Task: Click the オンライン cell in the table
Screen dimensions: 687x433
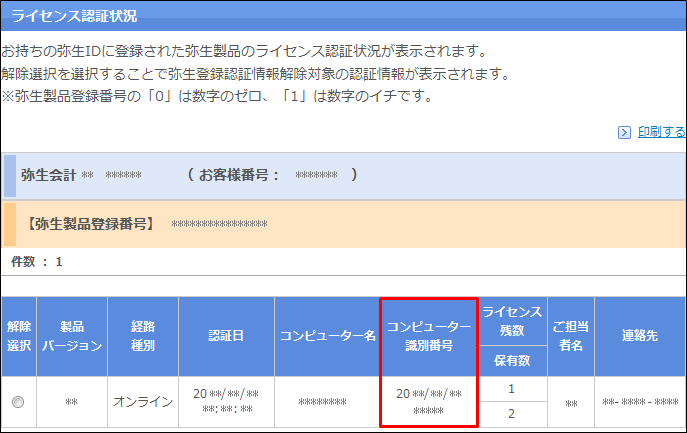Action: pyautogui.click(x=143, y=401)
